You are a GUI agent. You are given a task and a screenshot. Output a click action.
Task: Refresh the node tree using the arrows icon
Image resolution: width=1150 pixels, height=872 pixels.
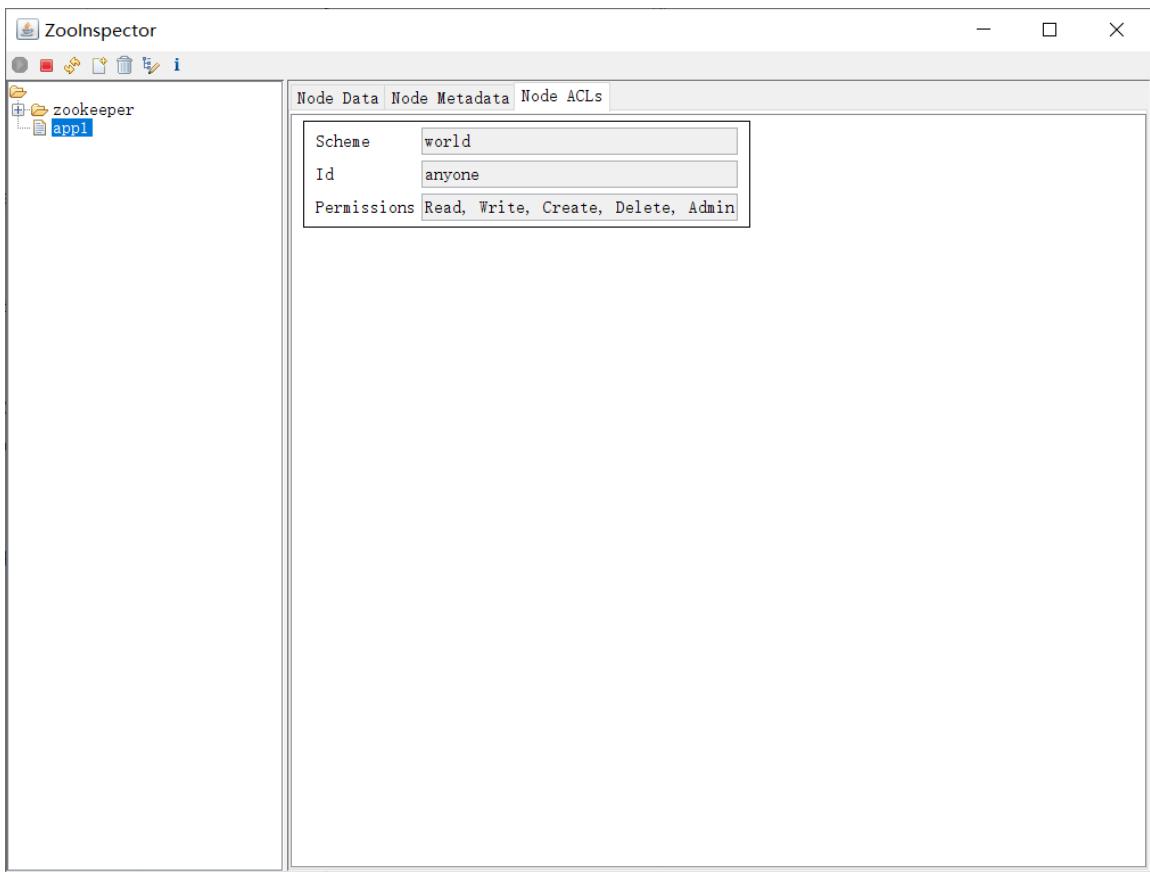click(x=72, y=65)
